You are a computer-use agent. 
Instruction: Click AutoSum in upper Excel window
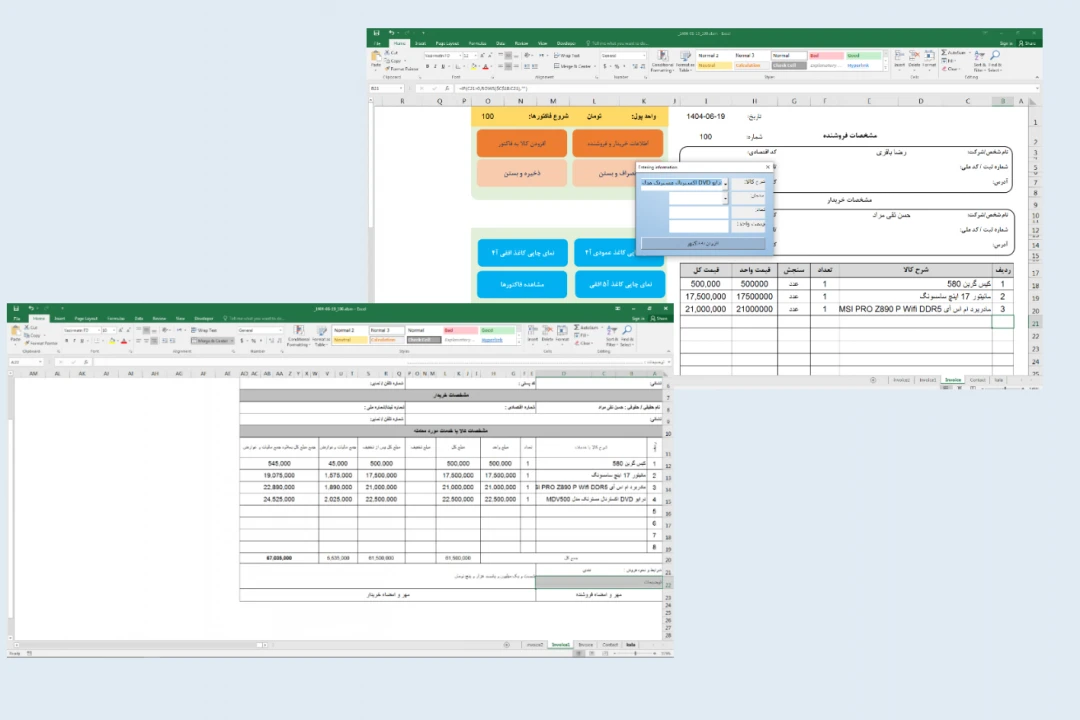point(954,53)
